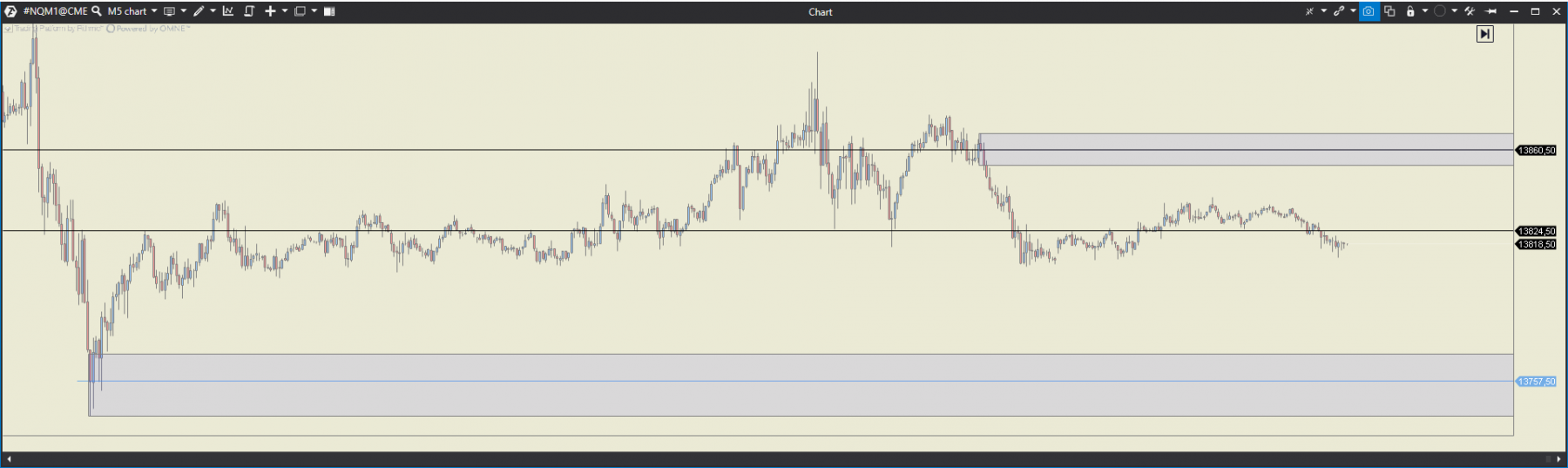This screenshot has height=468, width=1568.
Task: Click the circle color group icon
Action: (1440, 11)
